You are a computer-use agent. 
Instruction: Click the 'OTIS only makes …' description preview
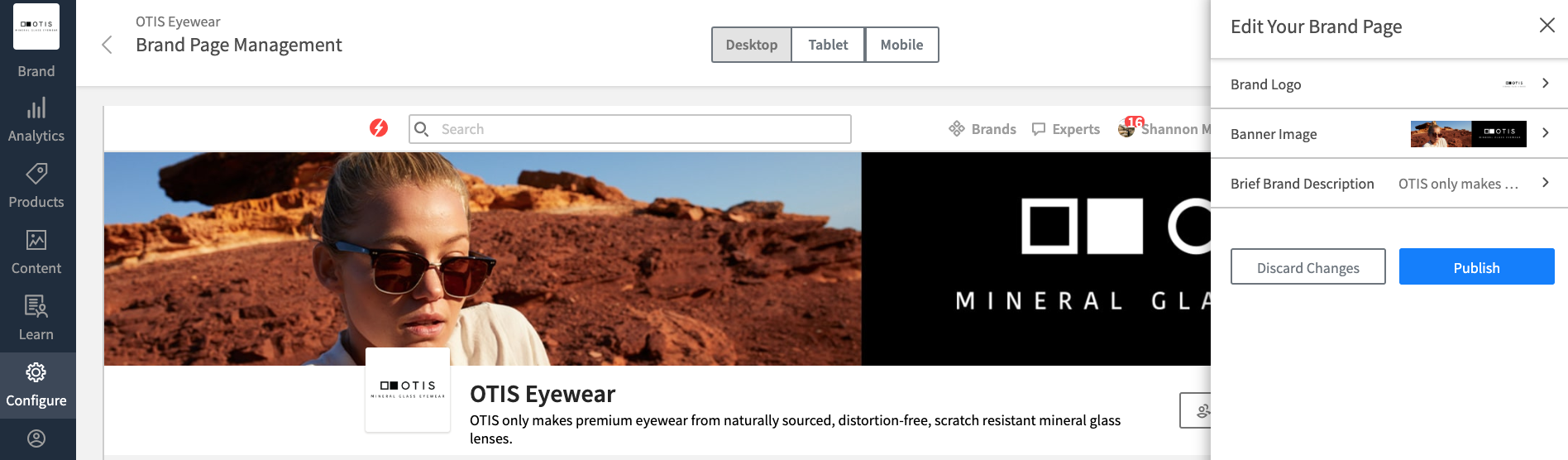click(1459, 184)
